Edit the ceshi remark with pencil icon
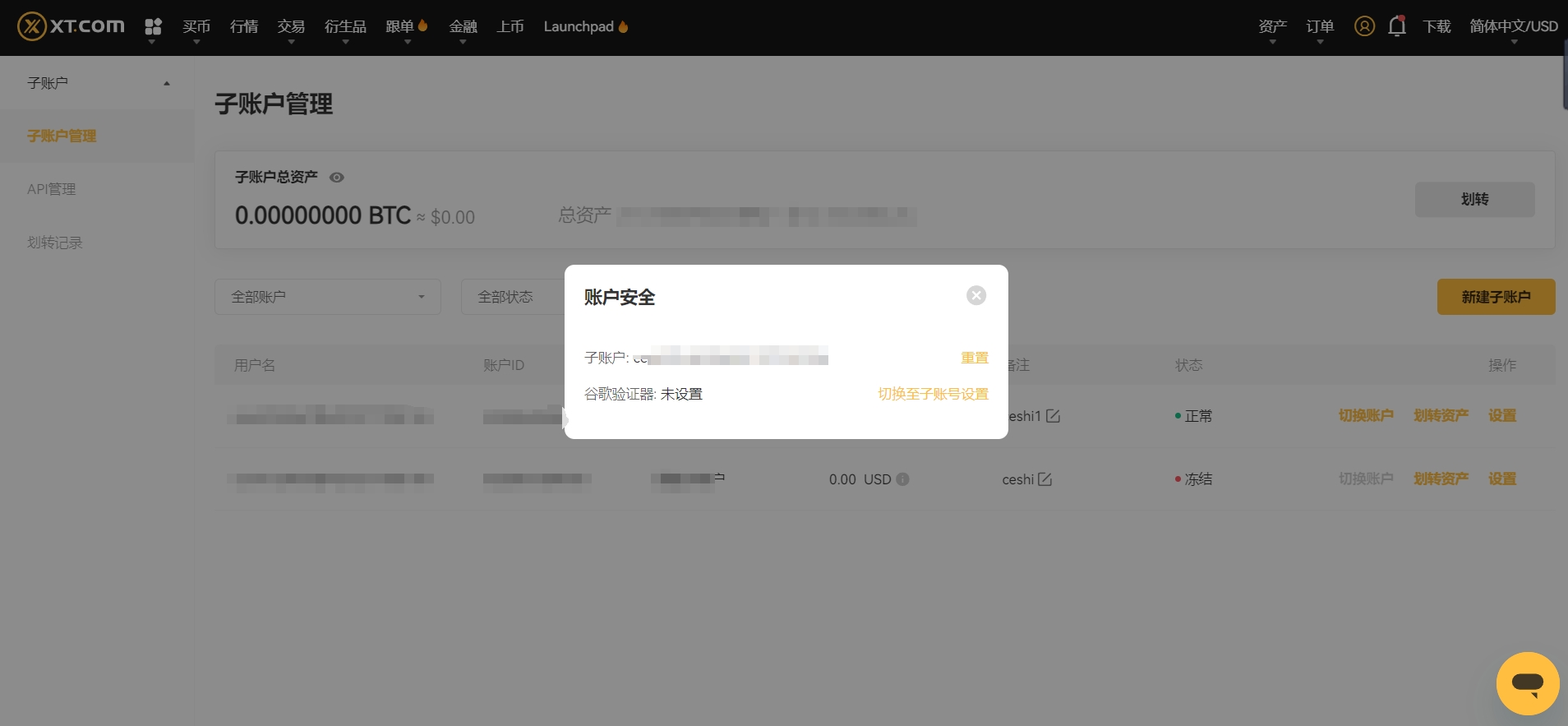The height and width of the screenshot is (726, 1568). (1045, 479)
